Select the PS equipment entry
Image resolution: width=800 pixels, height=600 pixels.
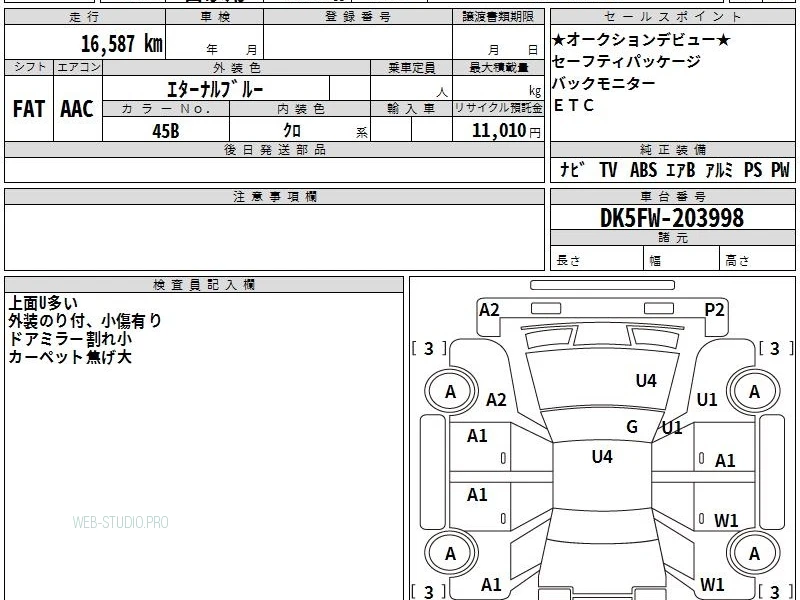[753, 169]
